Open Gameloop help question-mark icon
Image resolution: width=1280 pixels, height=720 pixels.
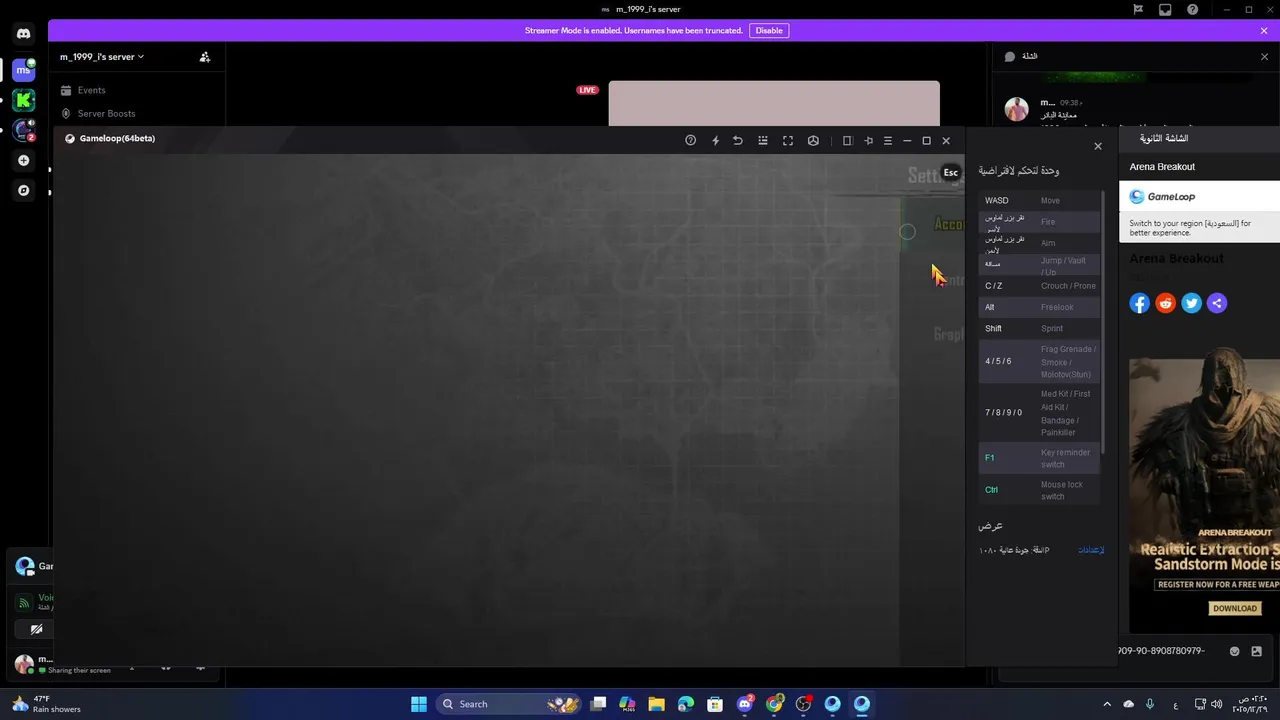[x=690, y=140]
